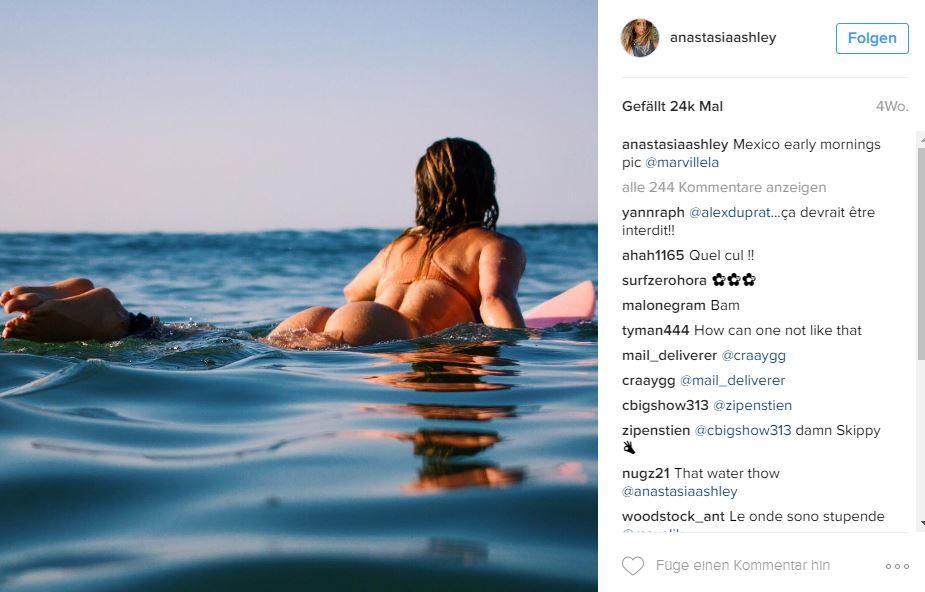Screen dimensions: 925x592
Task: Open yannraph commenter profile
Action: (x=653, y=212)
